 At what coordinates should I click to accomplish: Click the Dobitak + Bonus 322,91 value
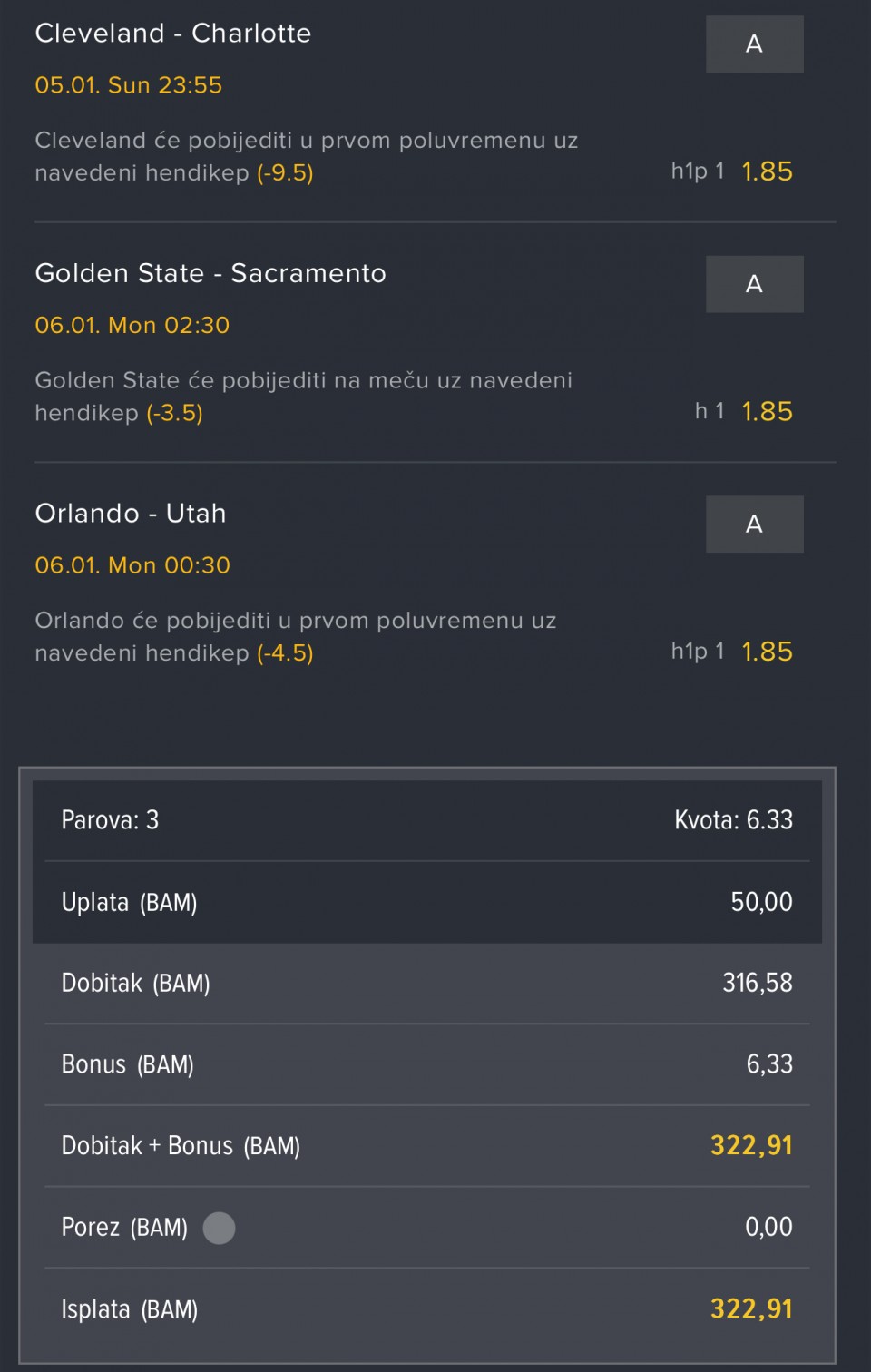click(x=751, y=1146)
